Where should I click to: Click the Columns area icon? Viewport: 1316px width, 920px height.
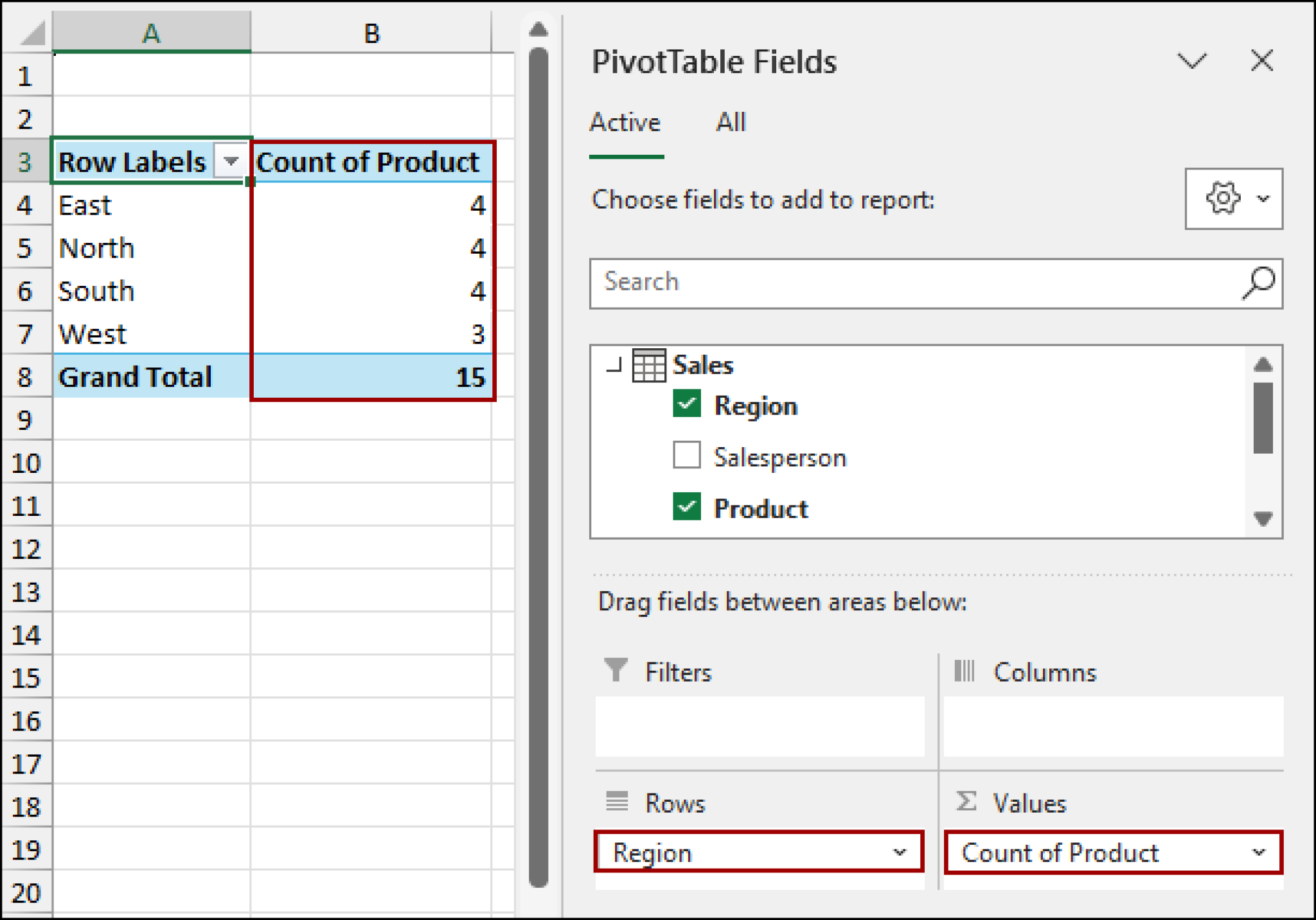[965, 671]
